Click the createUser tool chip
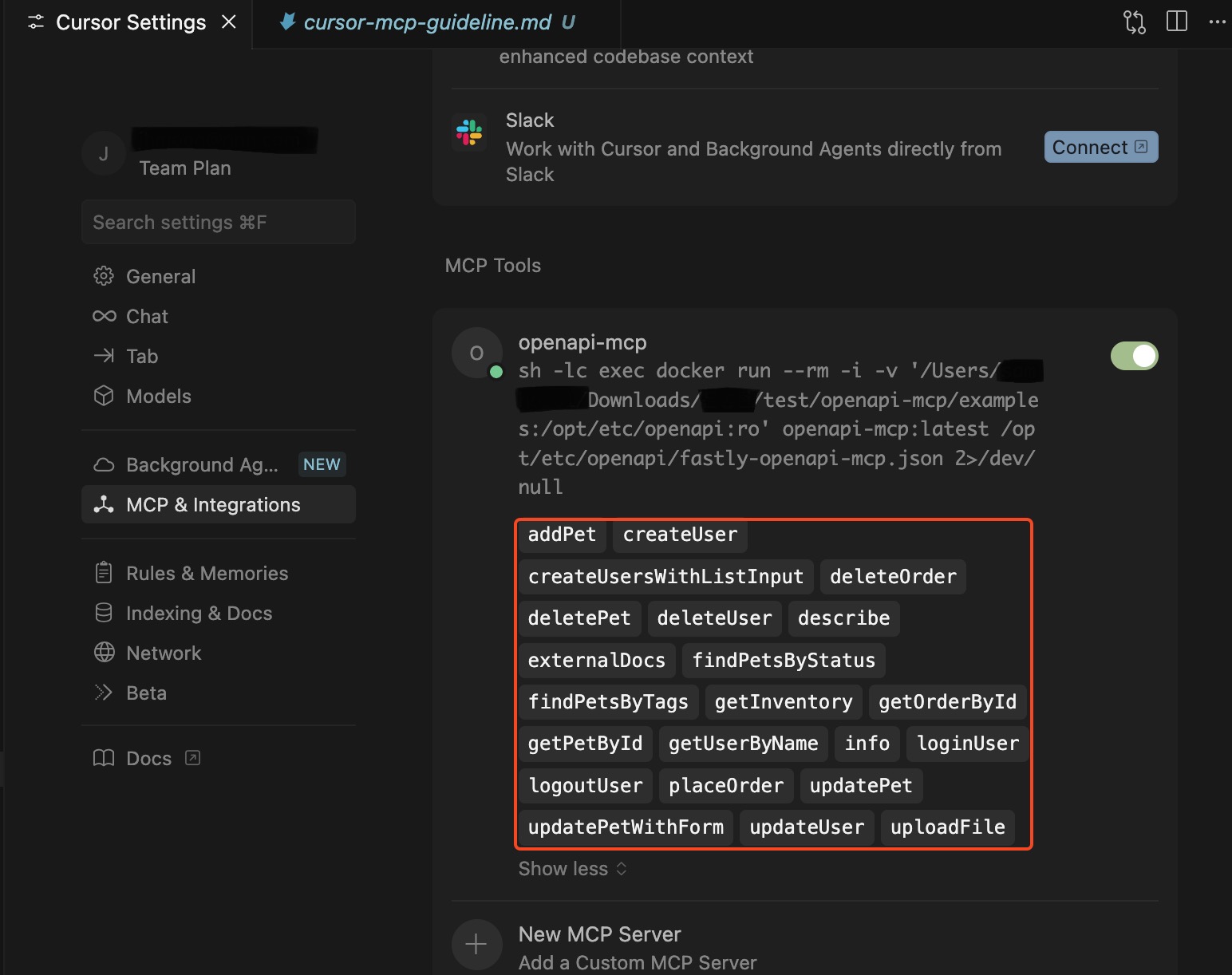 click(x=680, y=535)
